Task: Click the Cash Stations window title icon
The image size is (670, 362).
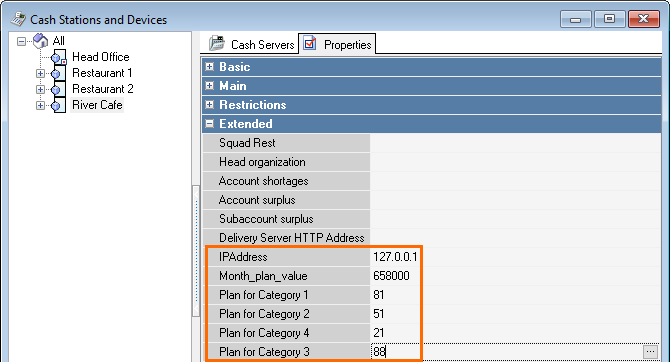Action: point(18,19)
